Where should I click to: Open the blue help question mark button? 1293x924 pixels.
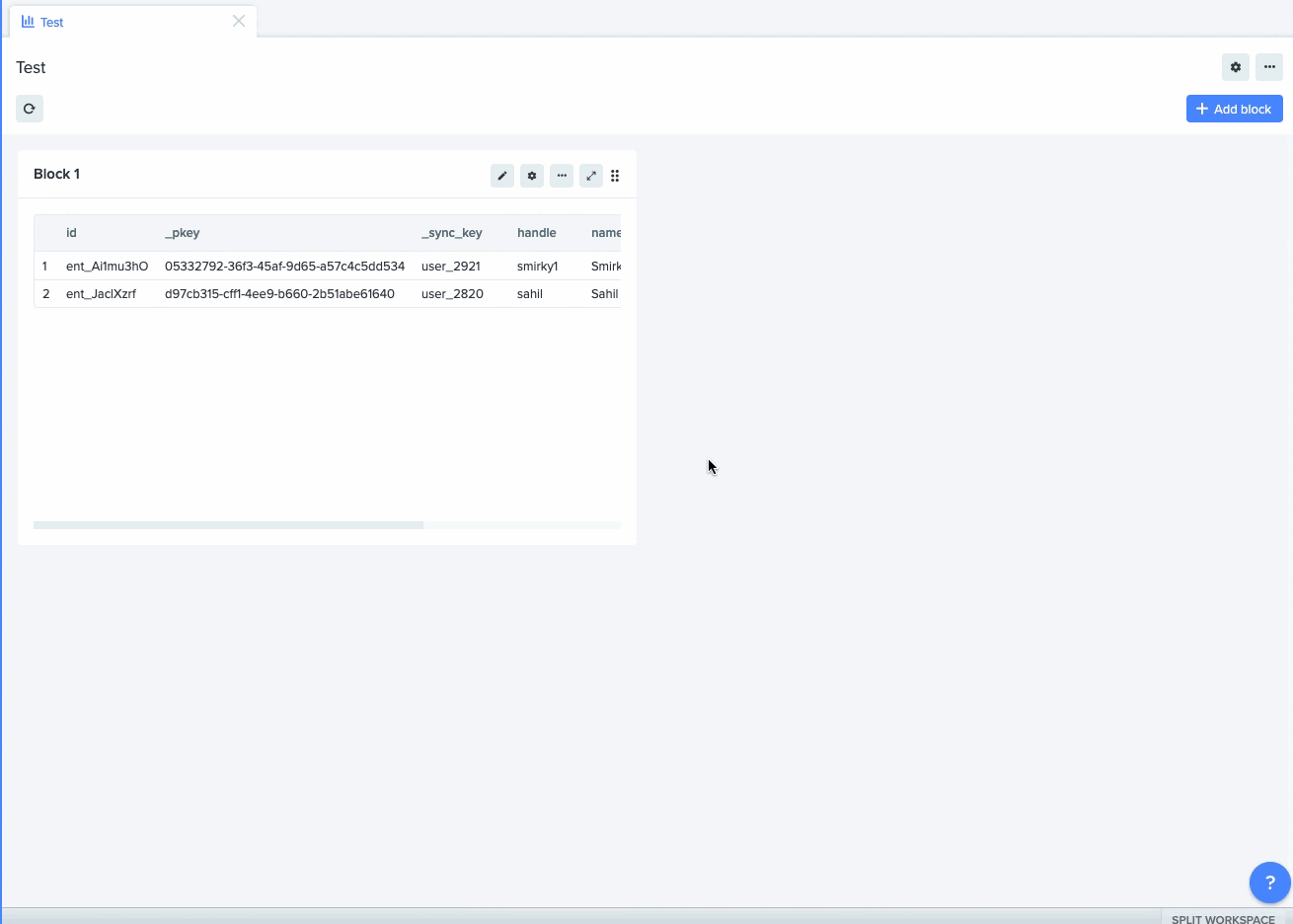(x=1270, y=883)
